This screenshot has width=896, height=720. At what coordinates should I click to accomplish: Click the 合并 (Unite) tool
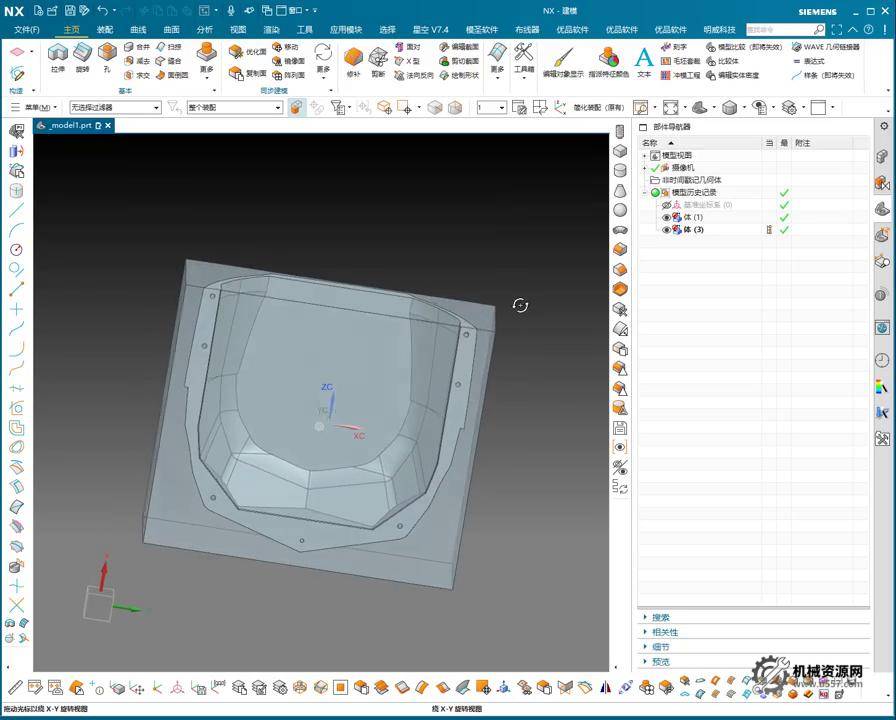pyautogui.click(x=137, y=47)
